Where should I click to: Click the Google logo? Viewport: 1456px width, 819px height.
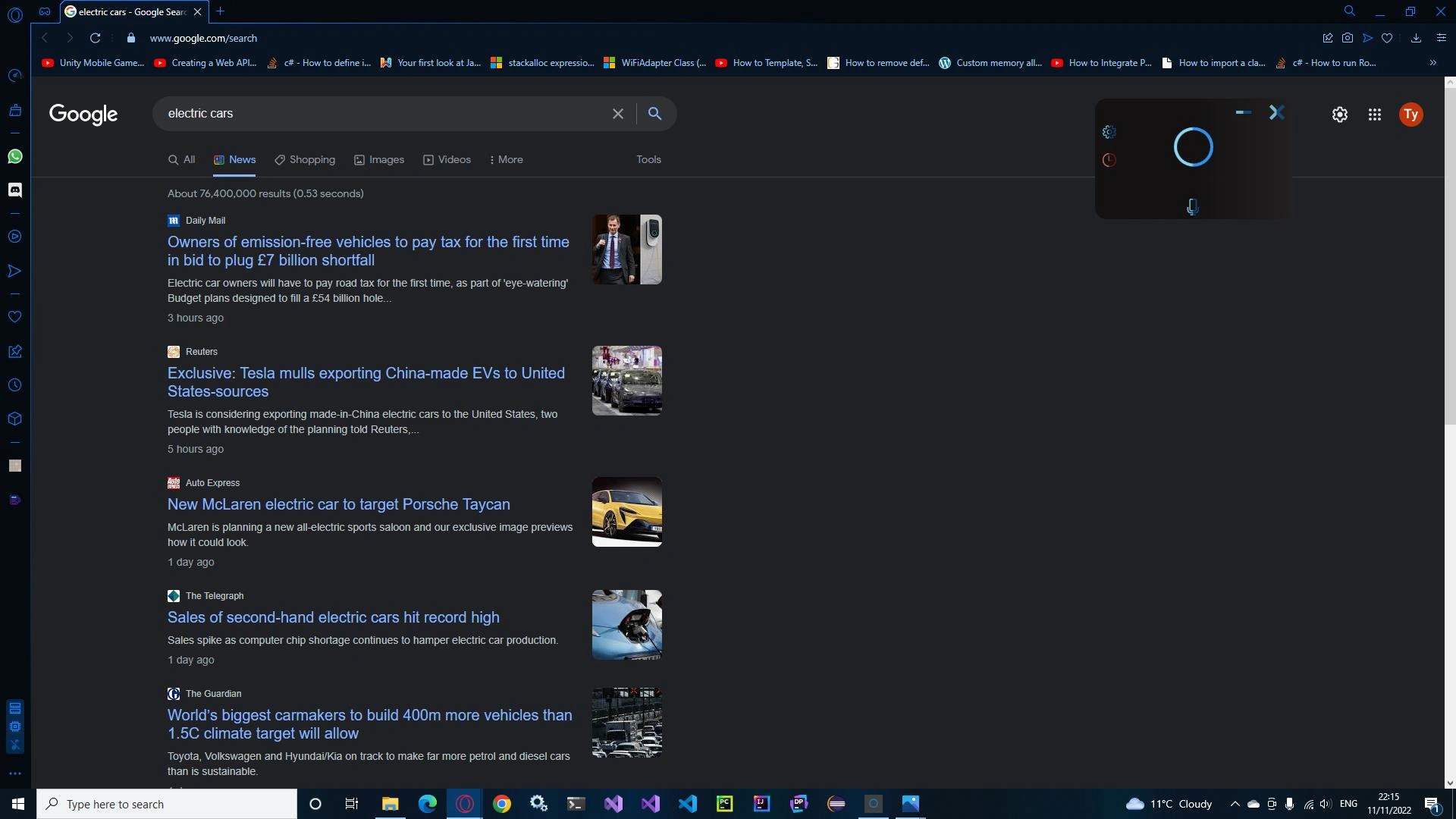point(83,114)
